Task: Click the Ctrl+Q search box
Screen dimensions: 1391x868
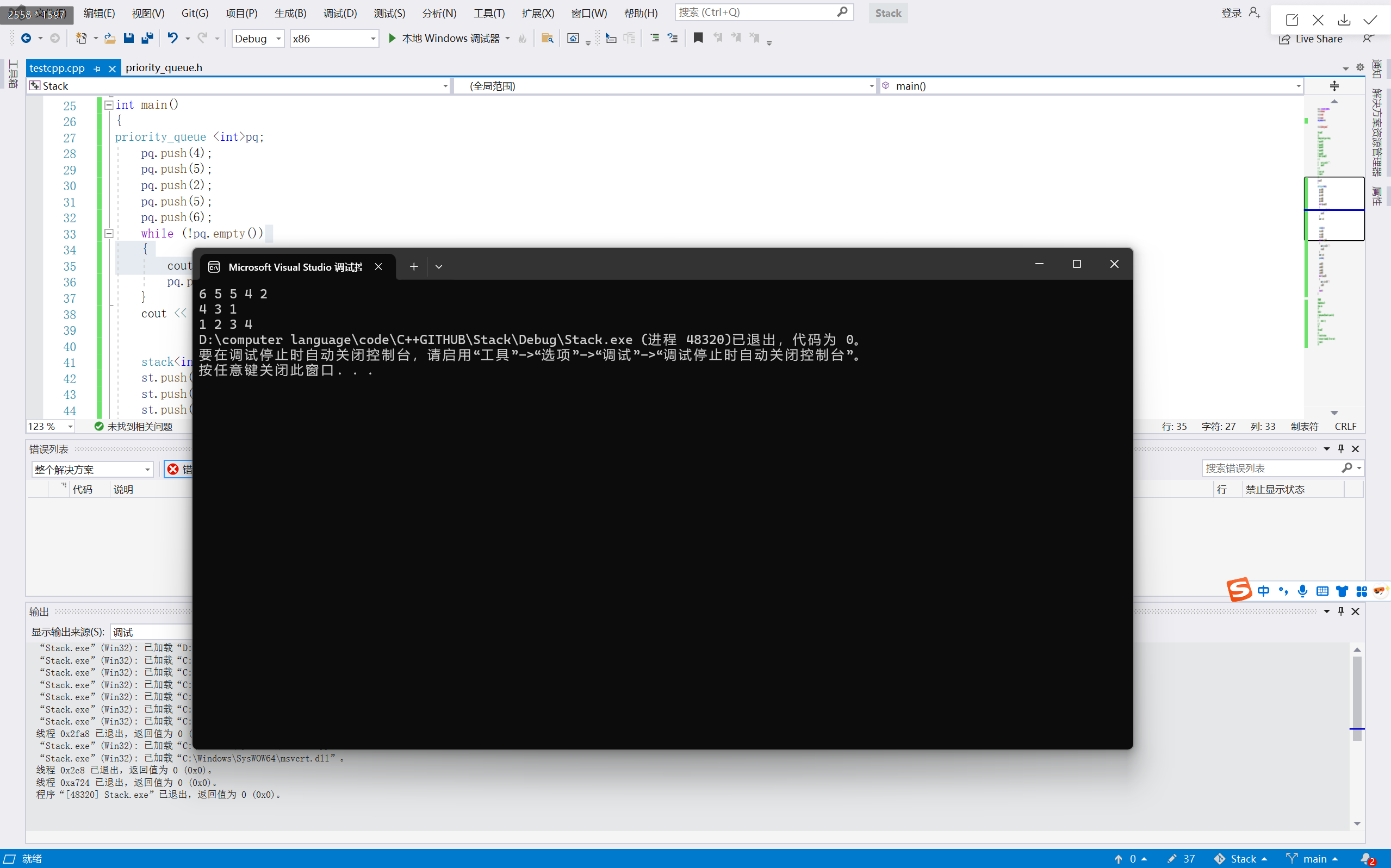Action: [764, 12]
